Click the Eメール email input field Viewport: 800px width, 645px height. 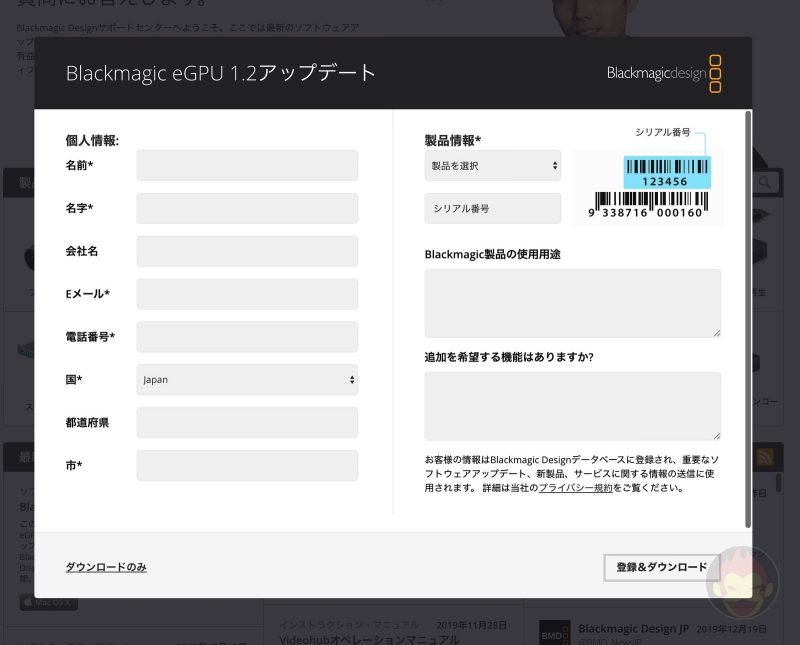point(247,293)
